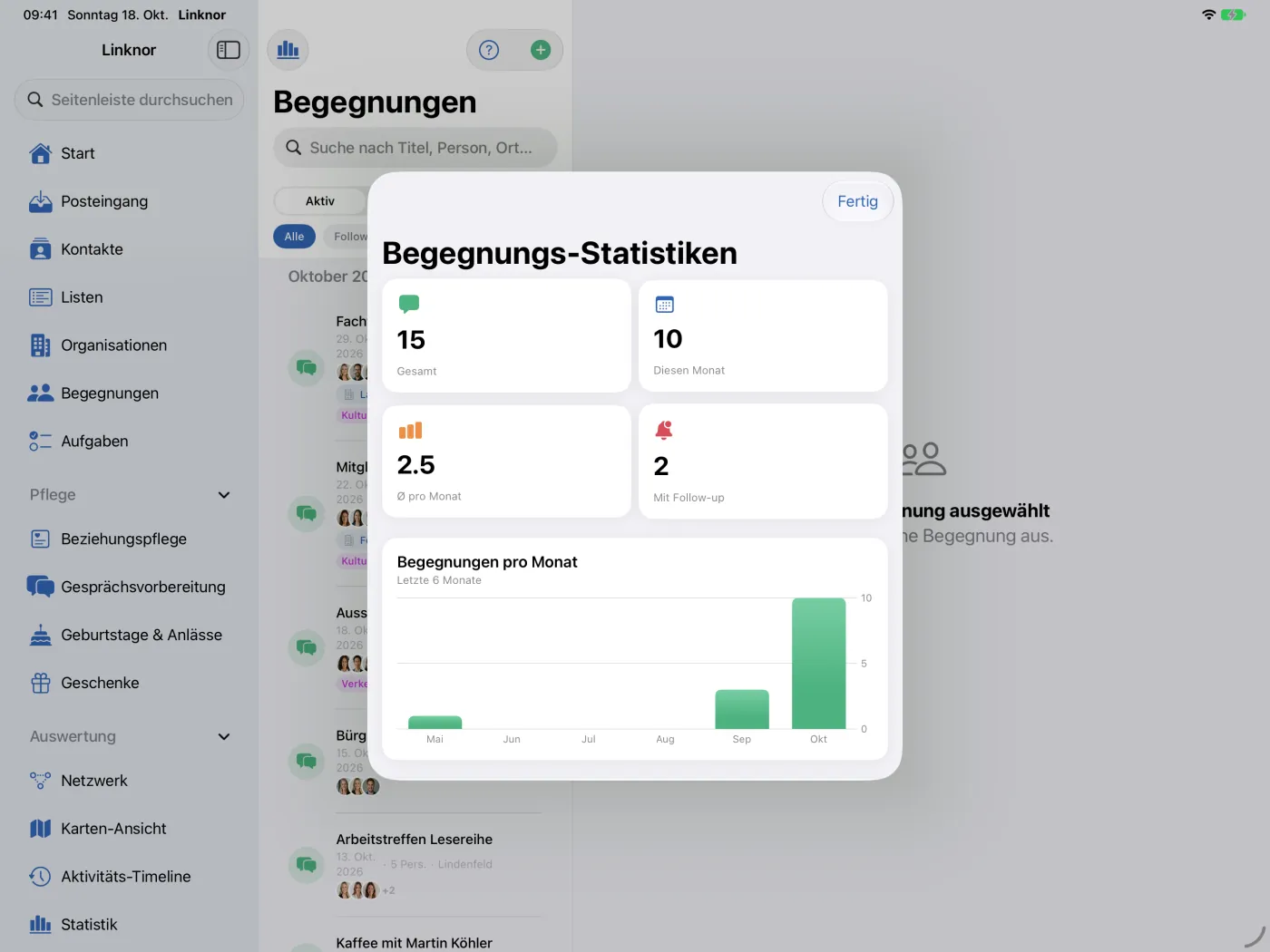Click the Wi-Fi status icon

tap(1208, 15)
